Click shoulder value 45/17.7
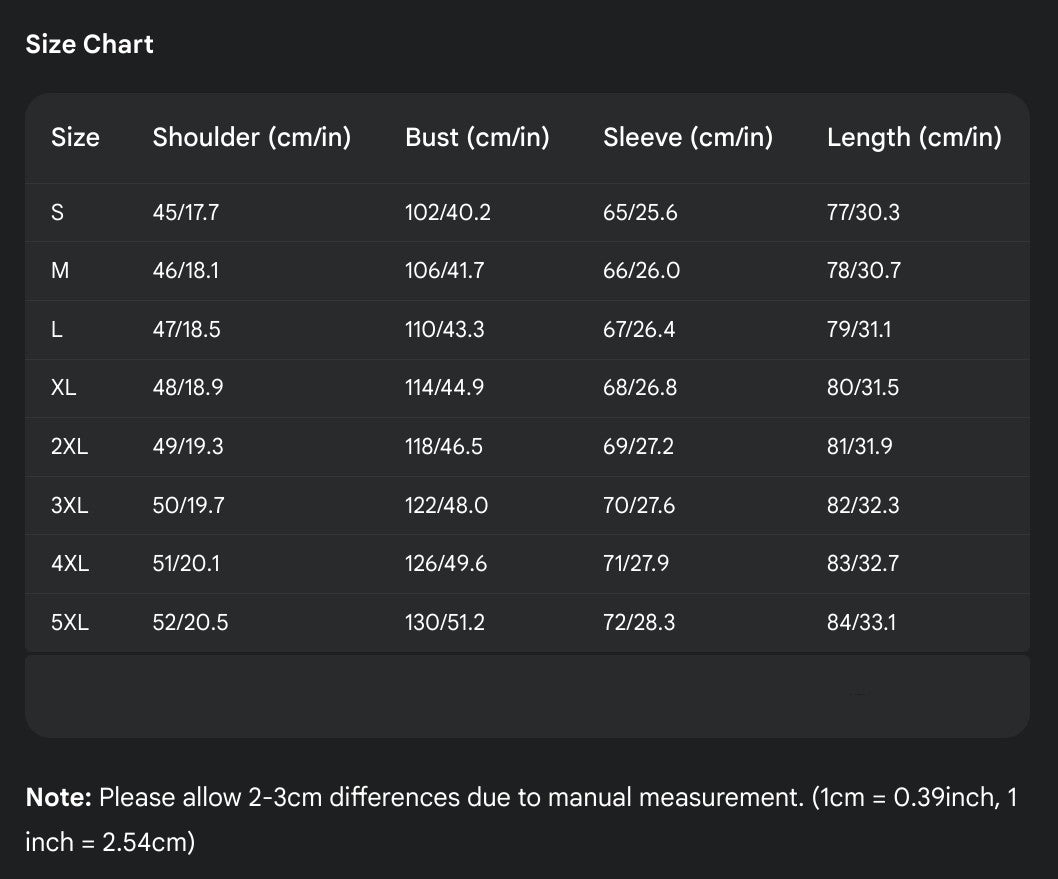 tap(185, 212)
